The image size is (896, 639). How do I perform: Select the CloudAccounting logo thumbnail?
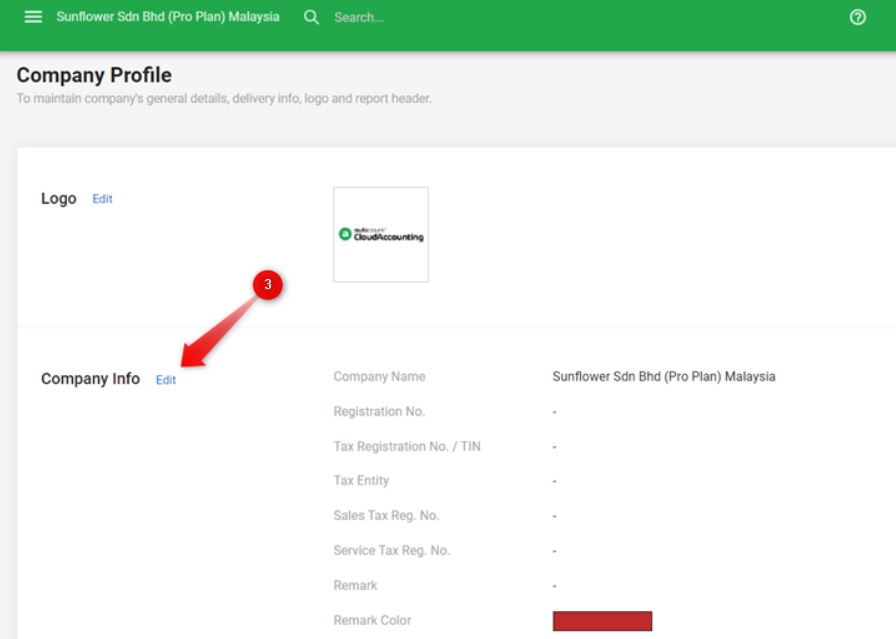381,234
